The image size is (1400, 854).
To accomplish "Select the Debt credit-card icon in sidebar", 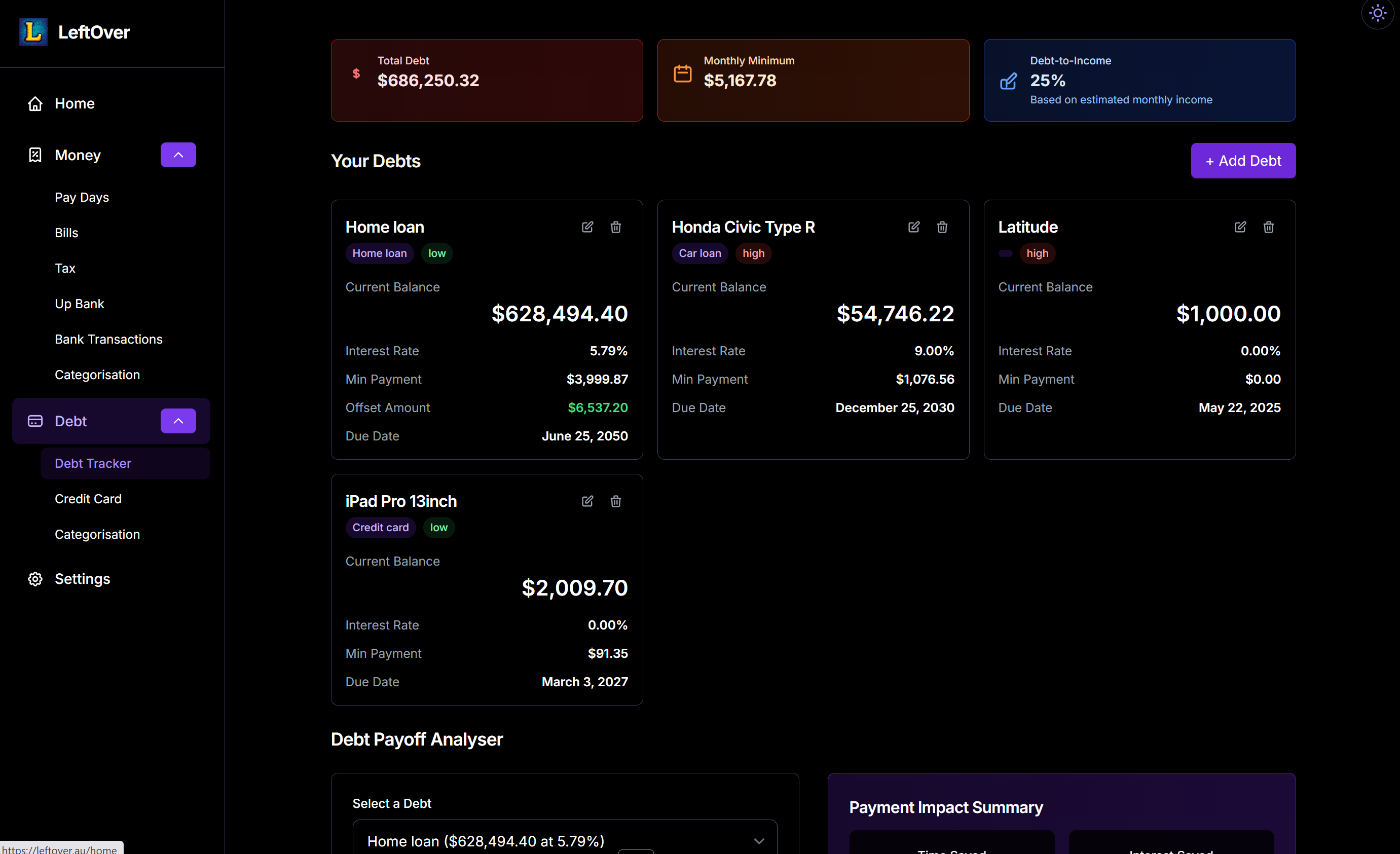I will point(34,421).
